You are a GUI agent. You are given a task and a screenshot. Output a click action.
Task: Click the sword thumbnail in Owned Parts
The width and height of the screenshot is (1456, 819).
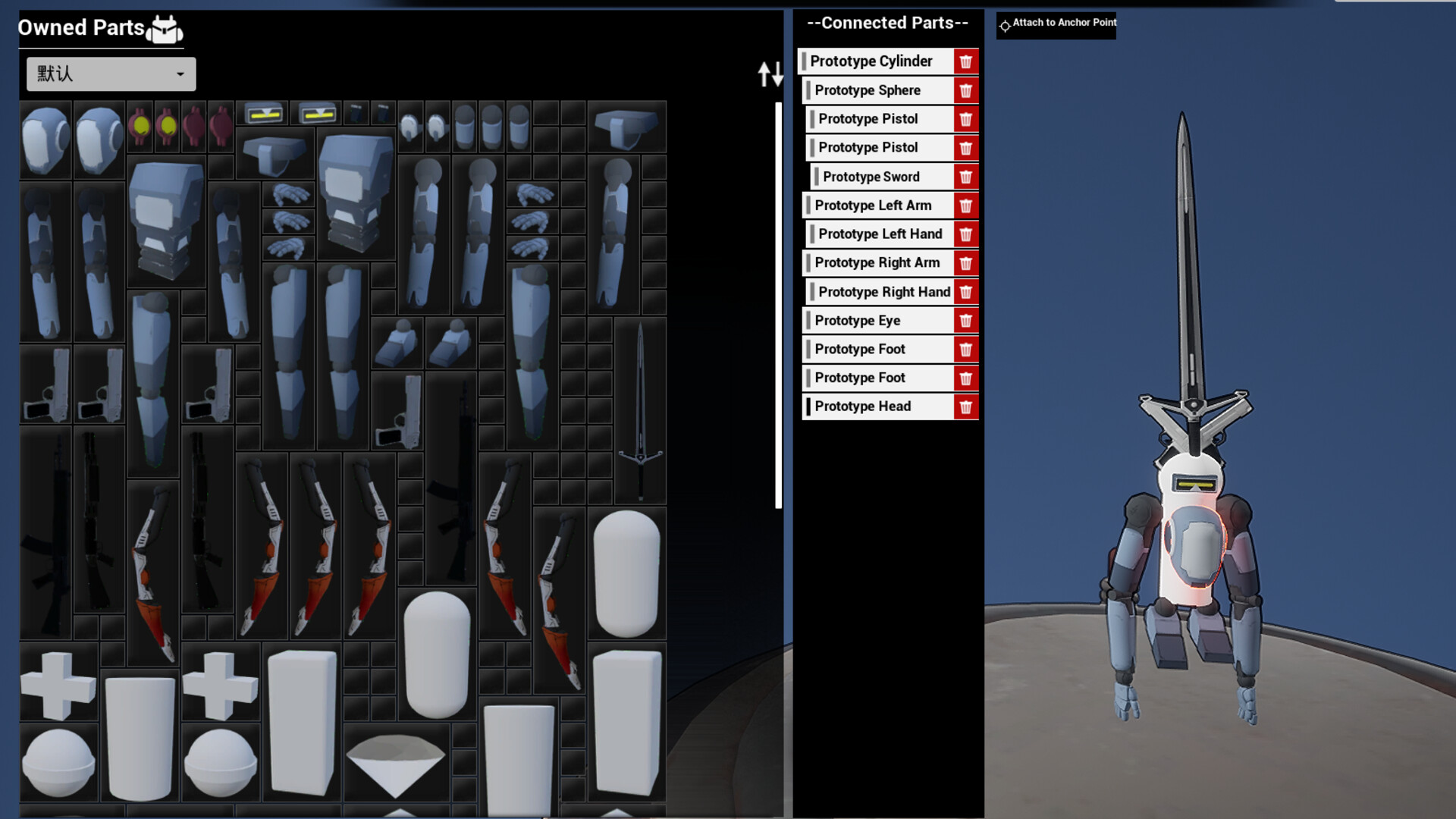click(641, 409)
